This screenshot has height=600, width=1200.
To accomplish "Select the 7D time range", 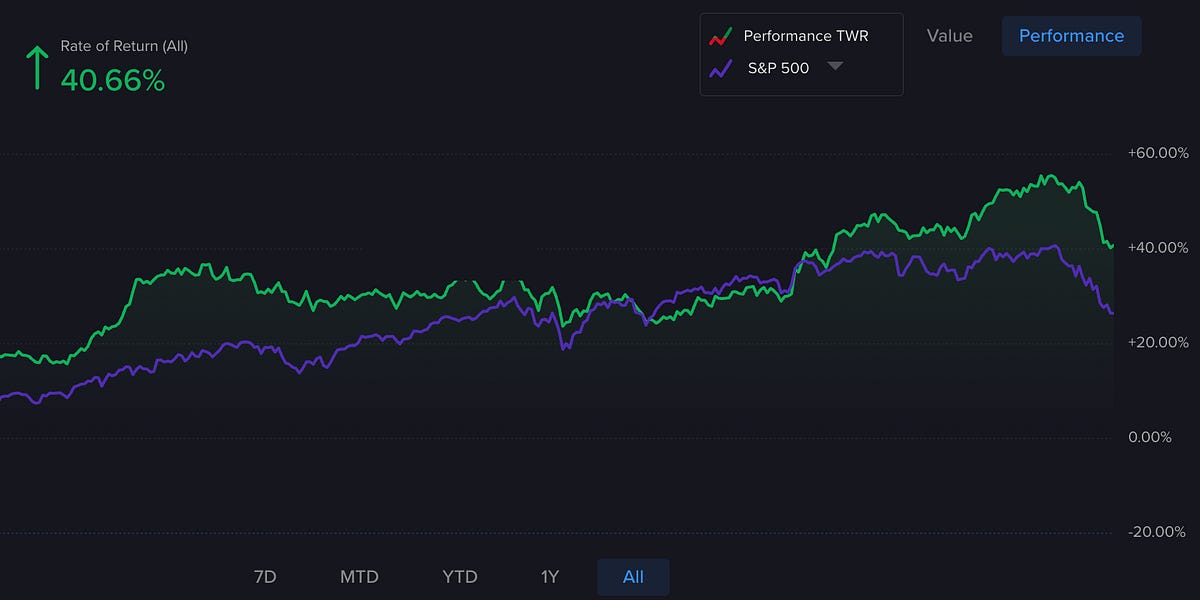I will pos(264,577).
